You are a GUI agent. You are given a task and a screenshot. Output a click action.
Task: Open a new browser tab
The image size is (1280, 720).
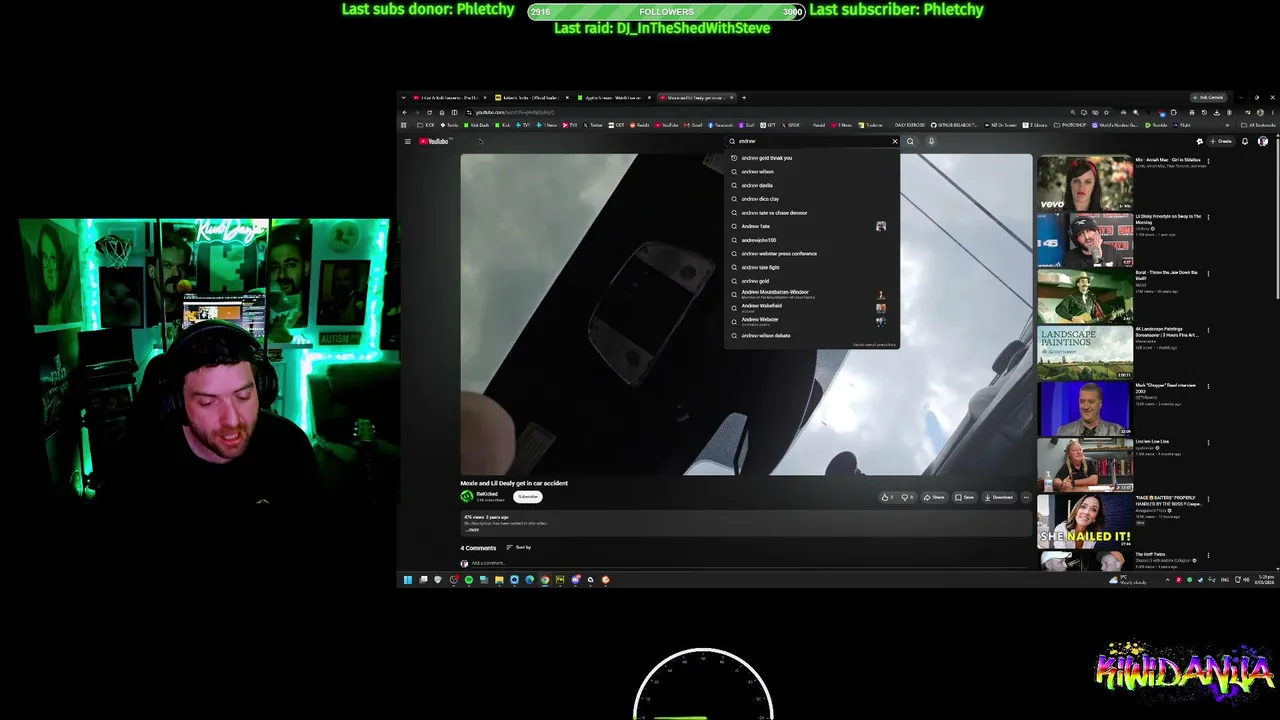(744, 98)
